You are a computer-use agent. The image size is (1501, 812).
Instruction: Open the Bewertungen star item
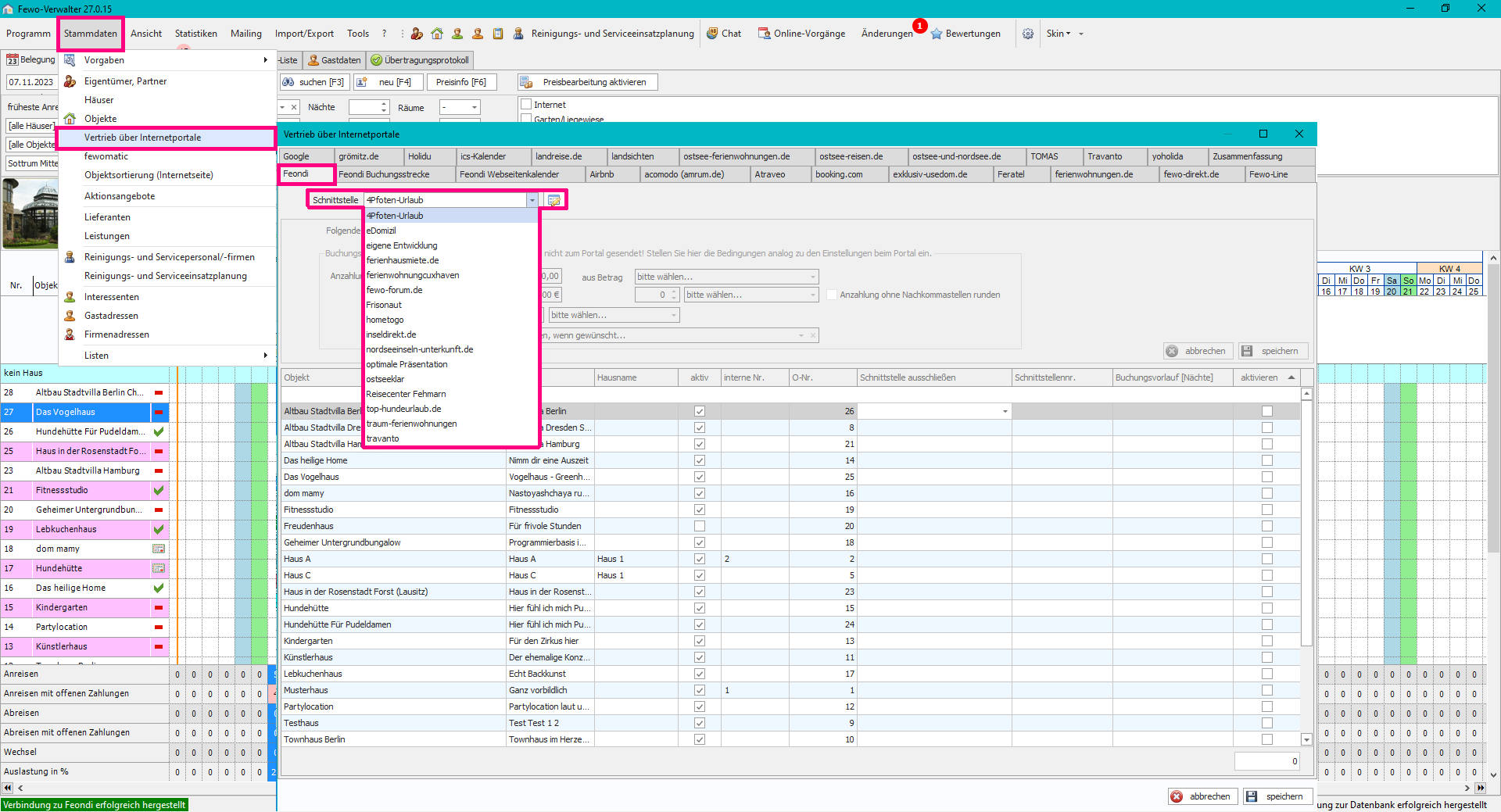(965, 34)
